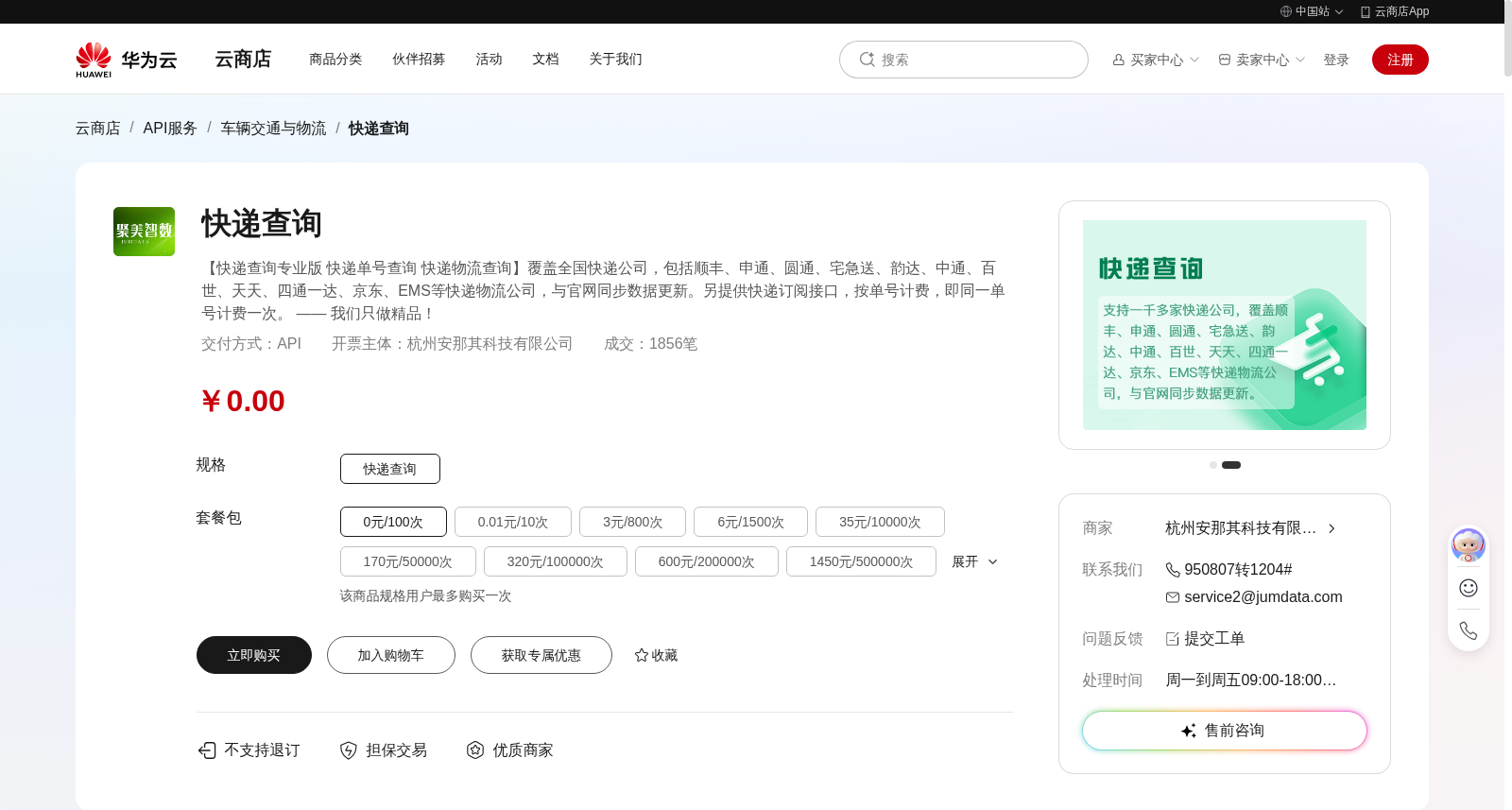Expand the seller 杭州安那其科技有限 chevron
1512x810 pixels.
click(1332, 528)
